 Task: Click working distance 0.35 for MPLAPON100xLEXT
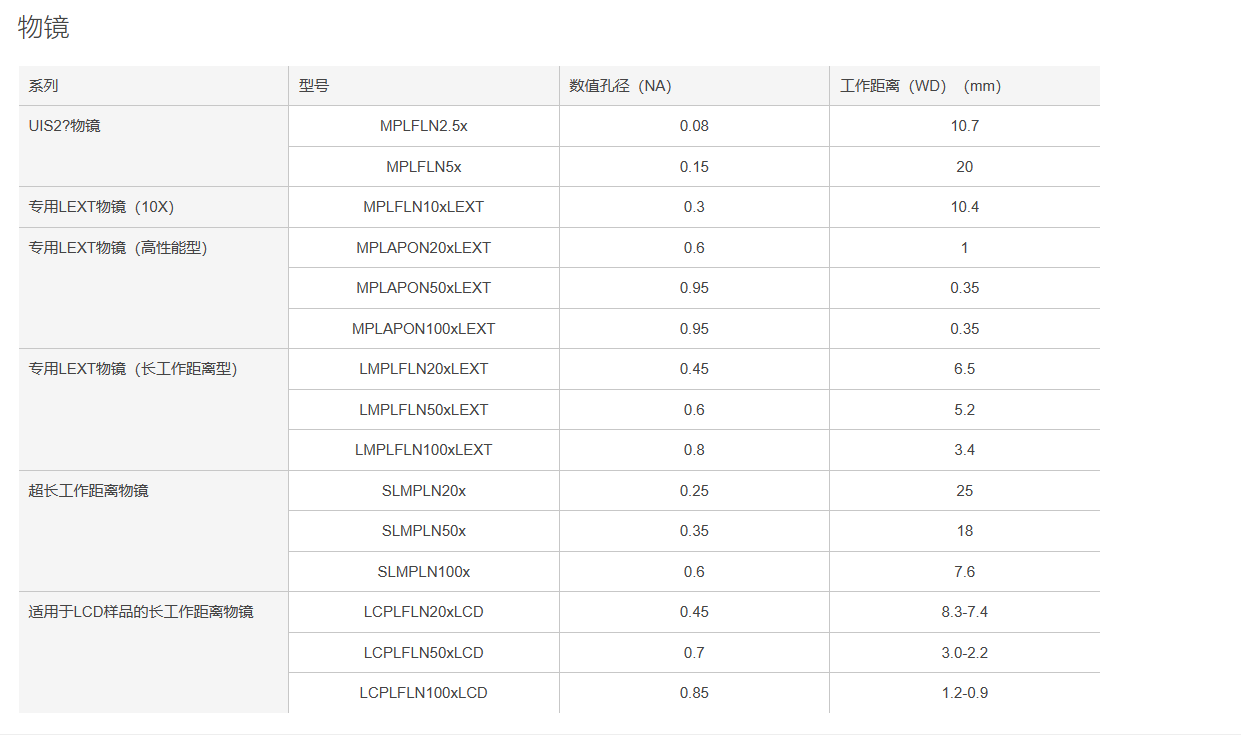pos(964,329)
